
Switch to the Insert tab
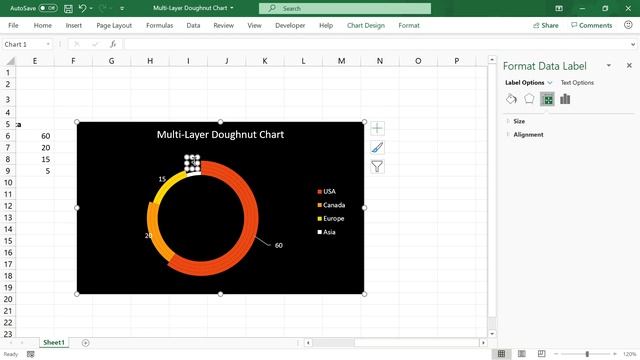(73, 25)
